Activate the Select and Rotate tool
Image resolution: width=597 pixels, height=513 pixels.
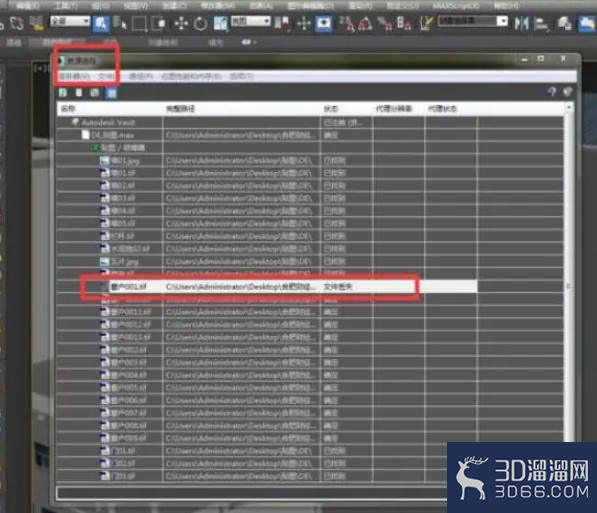(200, 24)
